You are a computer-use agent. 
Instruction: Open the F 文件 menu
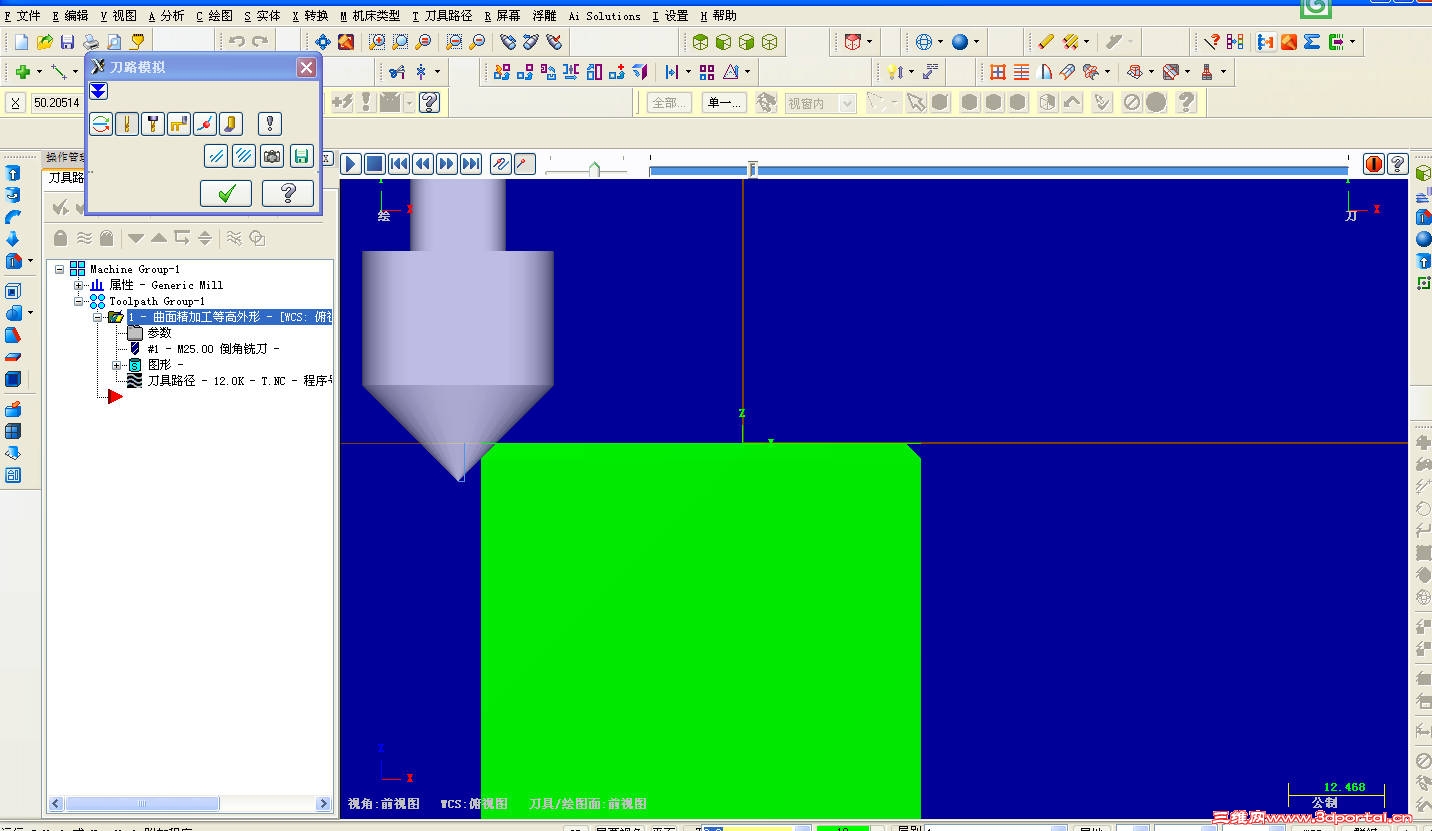tap(23, 16)
